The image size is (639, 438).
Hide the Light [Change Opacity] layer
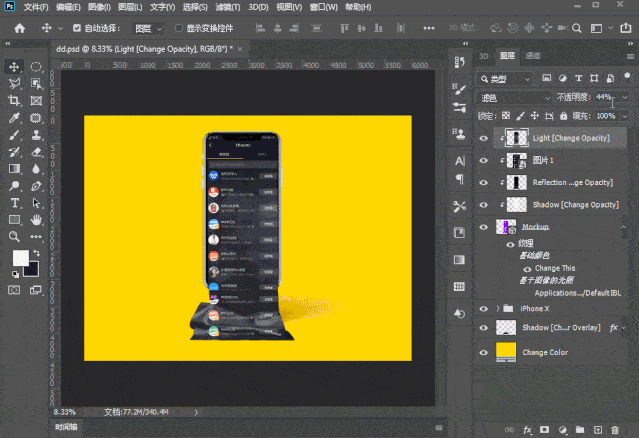click(x=483, y=139)
